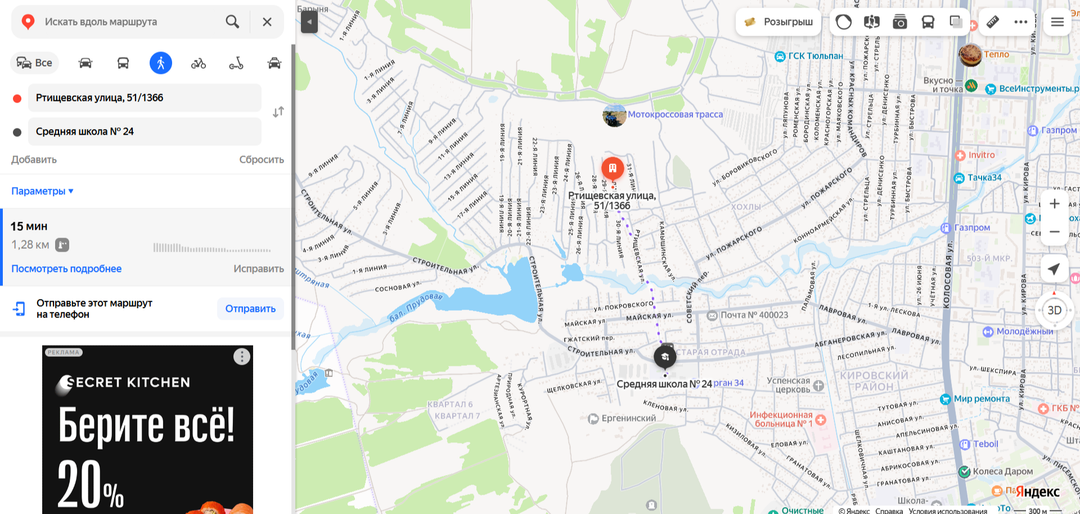
Task: Zoom in the map with plus
Action: pyautogui.click(x=1054, y=204)
